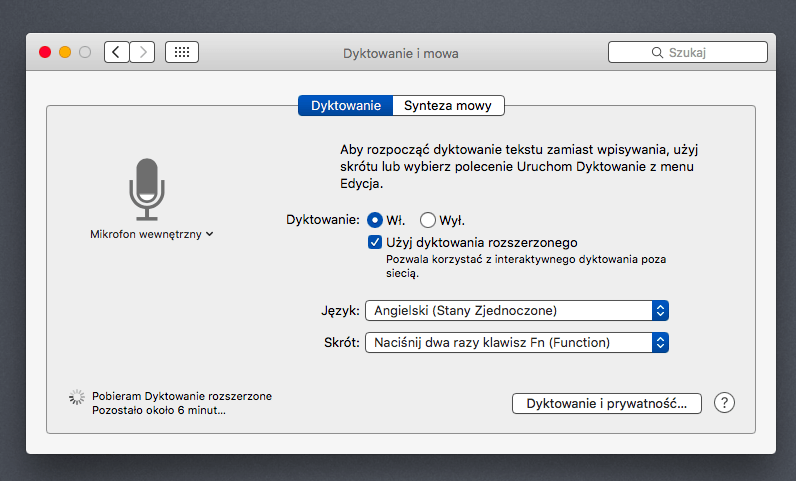The height and width of the screenshot is (481, 796).
Task: Click 'Aby rozpocząć dyktowanie tekstu' instructions text
Action: pyautogui.click(x=519, y=166)
